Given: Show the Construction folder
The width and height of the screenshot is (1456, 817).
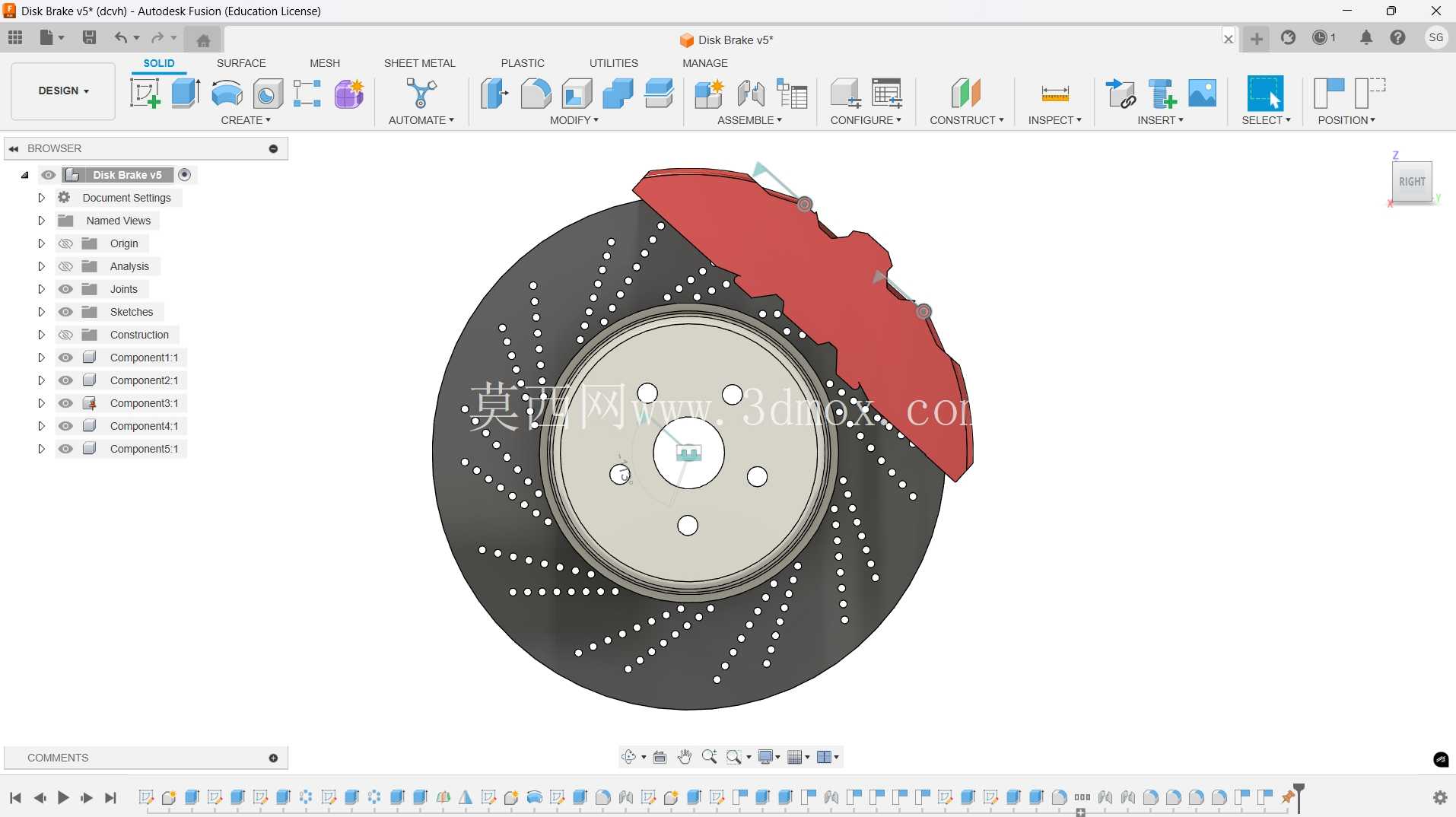Looking at the screenshot, I should coord(65,335).
